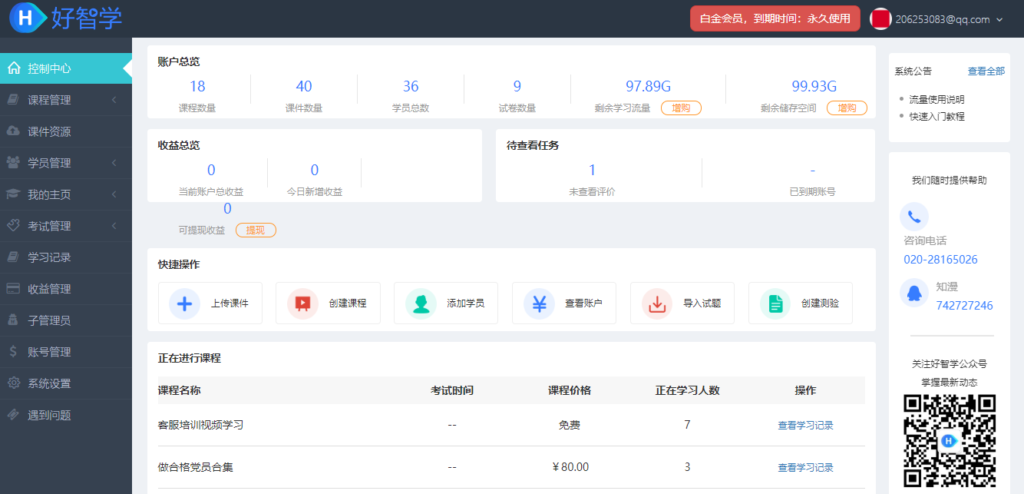Click the yen icon for 查看账户
This screenshot has width=1024, height=494.
click(x=539, y=303)
